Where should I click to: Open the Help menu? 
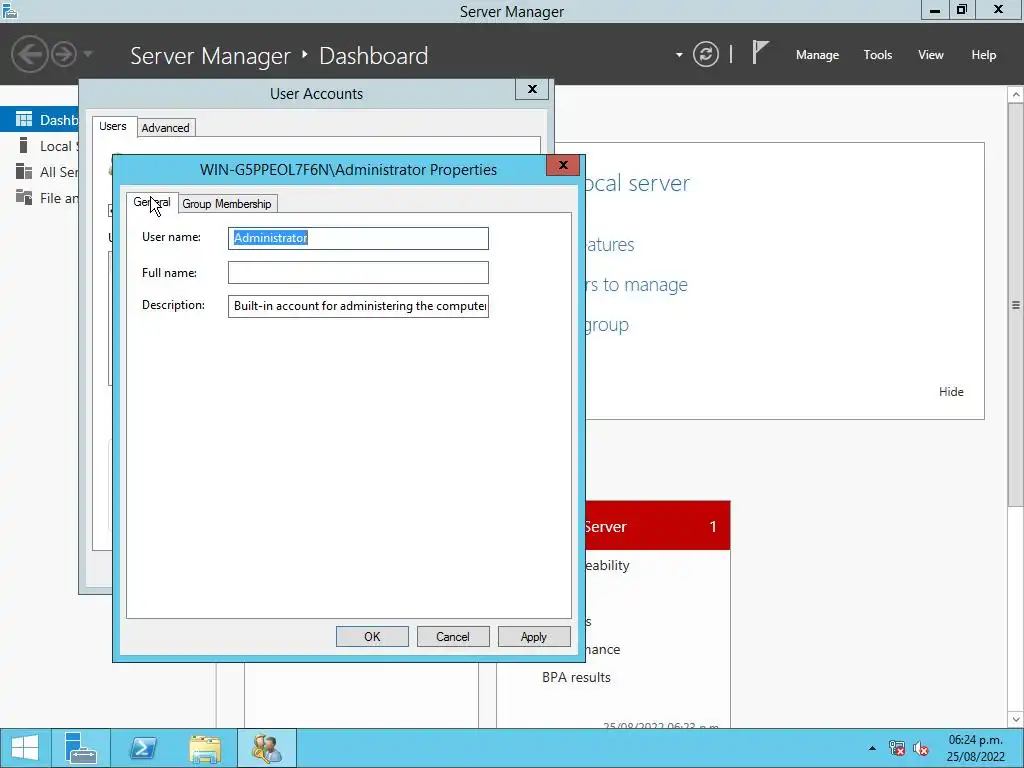pyautogui.click(x=983, y=55)
